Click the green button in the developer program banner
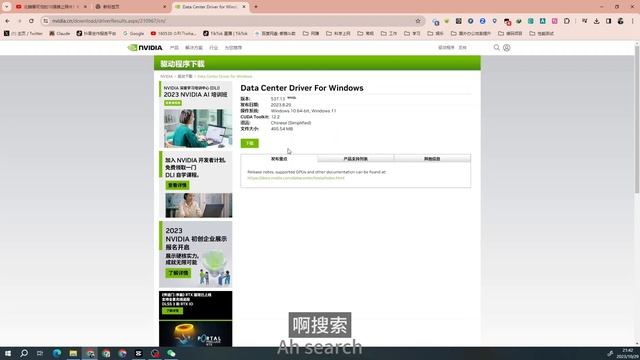 point(177,185)
